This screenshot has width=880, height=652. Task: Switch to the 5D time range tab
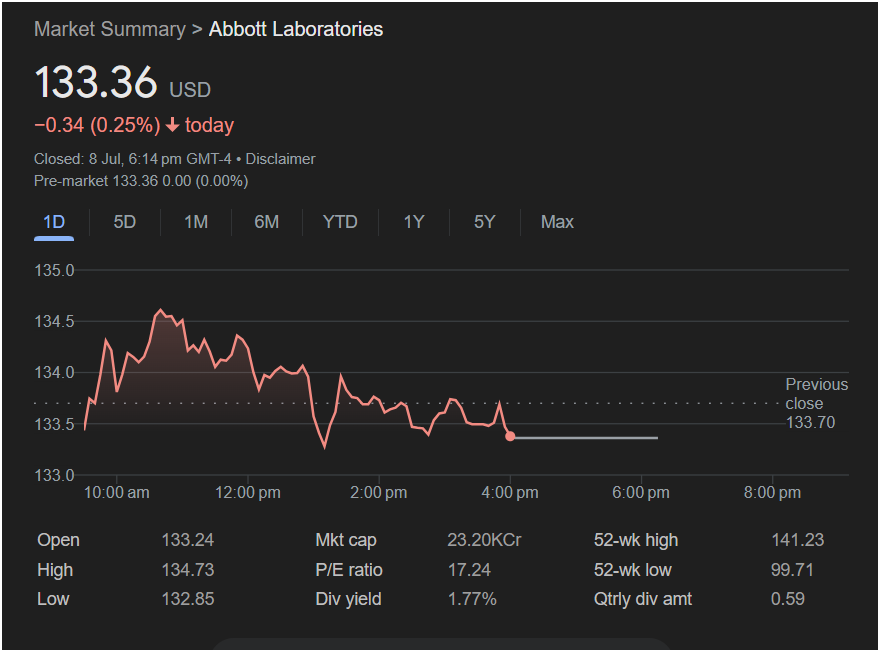point(125,222)
